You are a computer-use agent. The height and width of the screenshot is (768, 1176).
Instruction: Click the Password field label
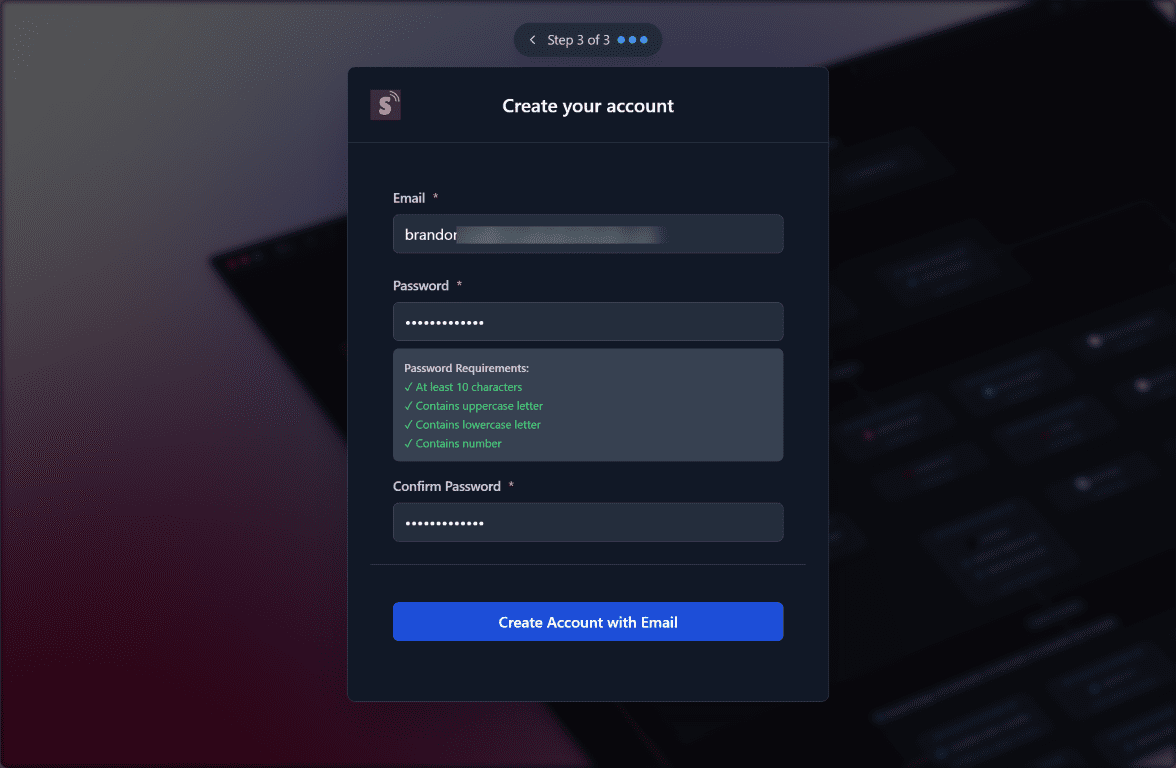click(421, 286)
